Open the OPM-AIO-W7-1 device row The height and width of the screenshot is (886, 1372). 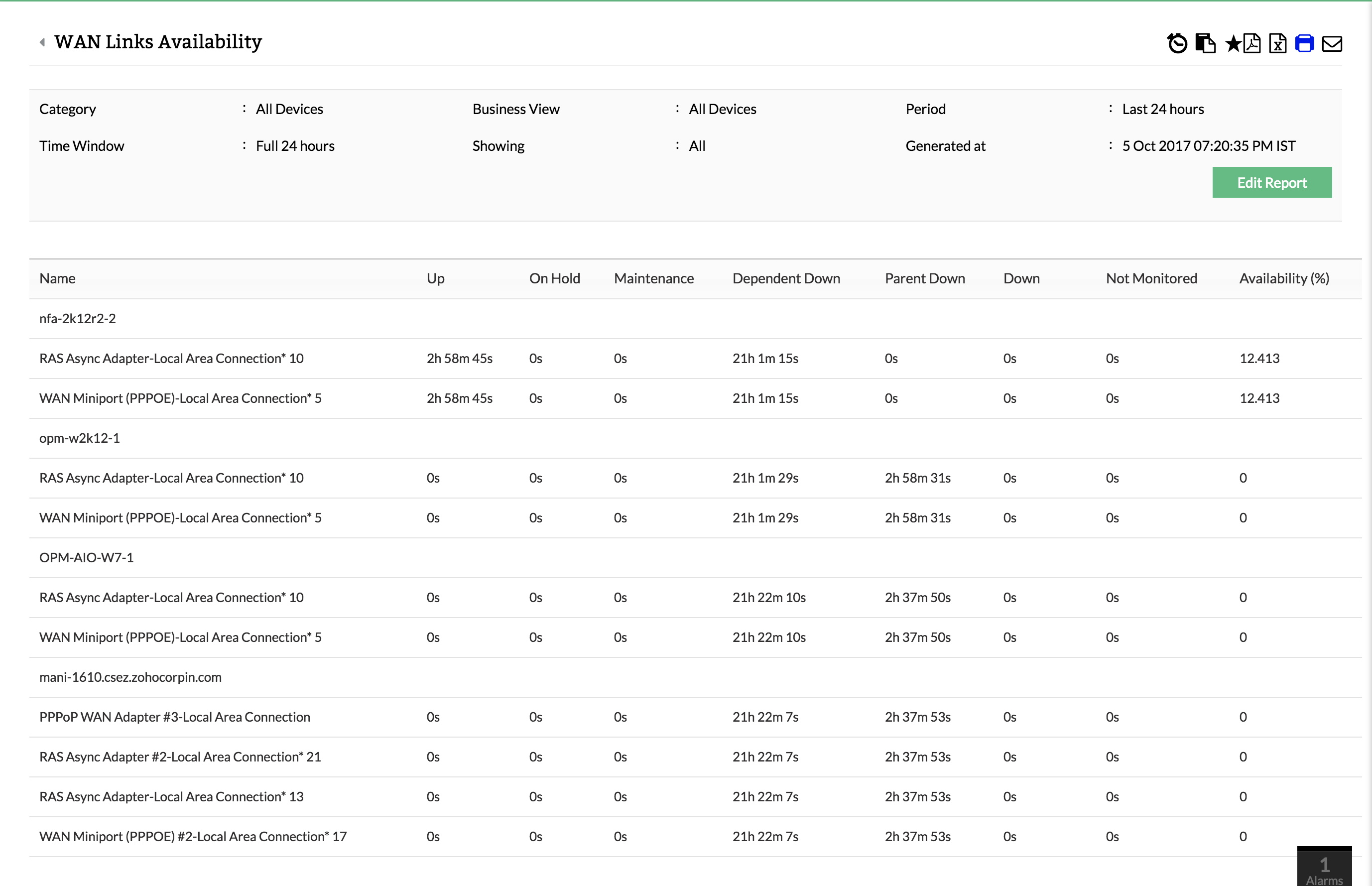pyautogui.click(x=86, y=557)
